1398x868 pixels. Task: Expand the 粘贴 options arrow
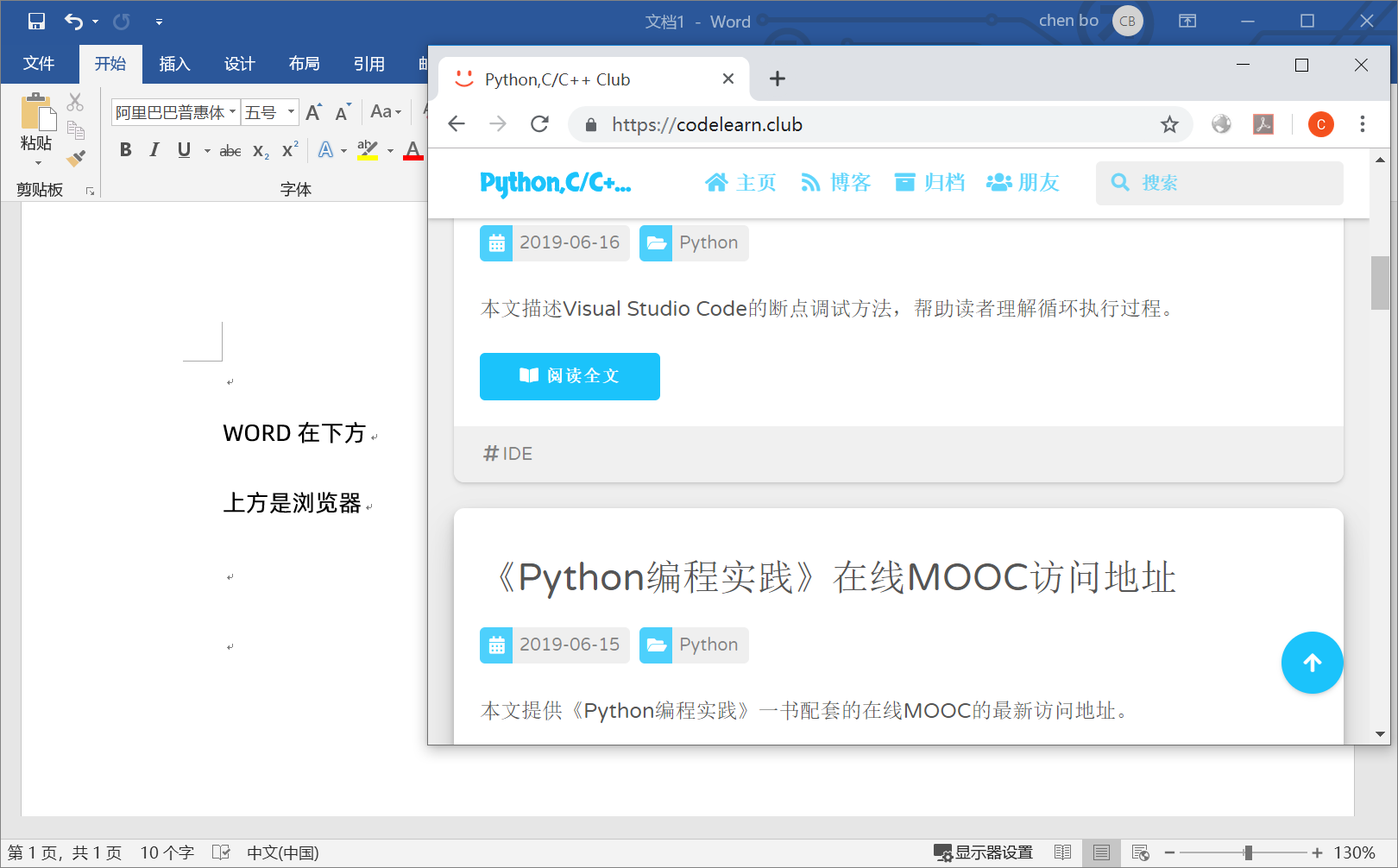click(x=37, y=162)
